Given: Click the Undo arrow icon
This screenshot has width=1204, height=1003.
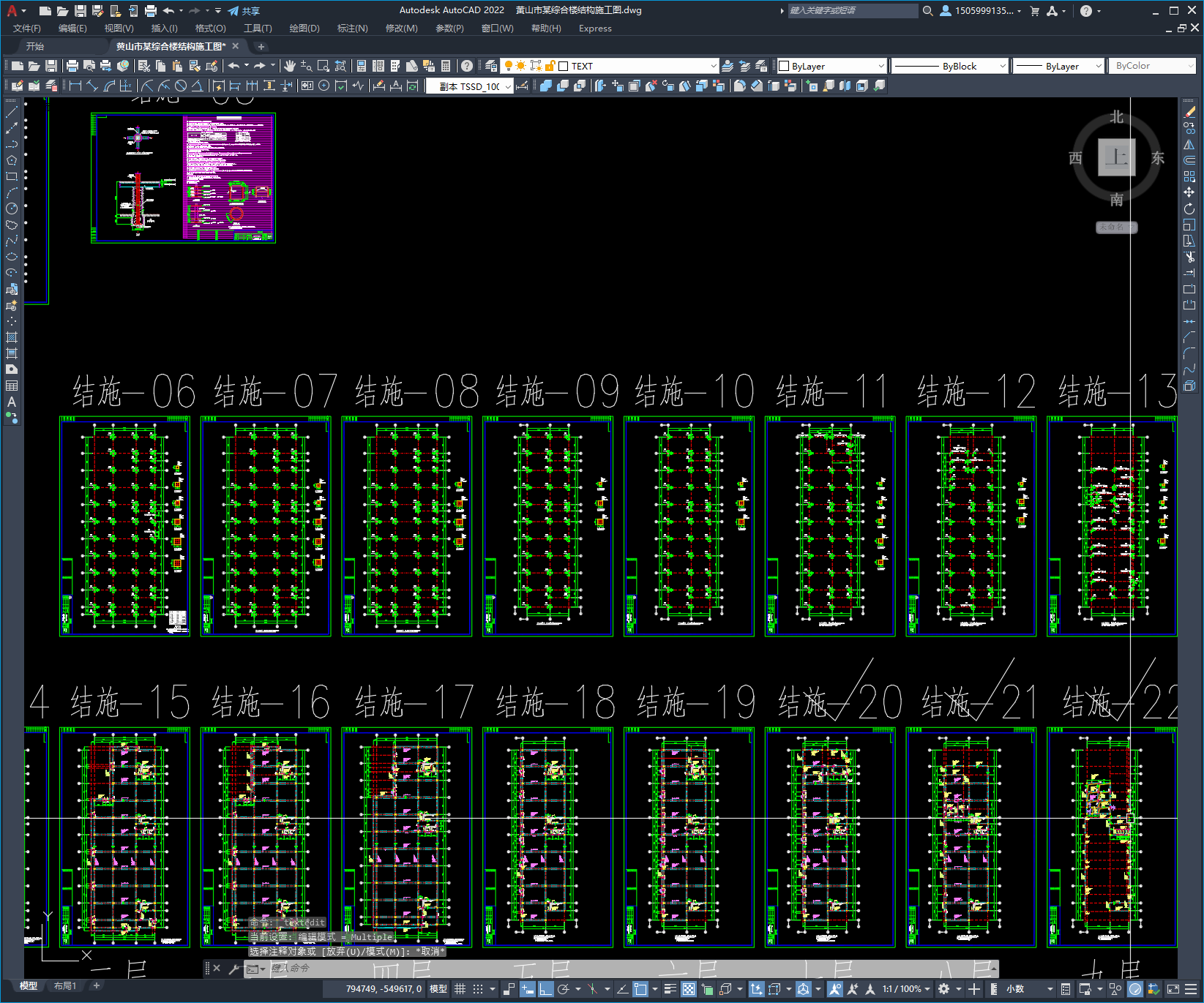Looking at the screenshot, I should tap(233, 66).
